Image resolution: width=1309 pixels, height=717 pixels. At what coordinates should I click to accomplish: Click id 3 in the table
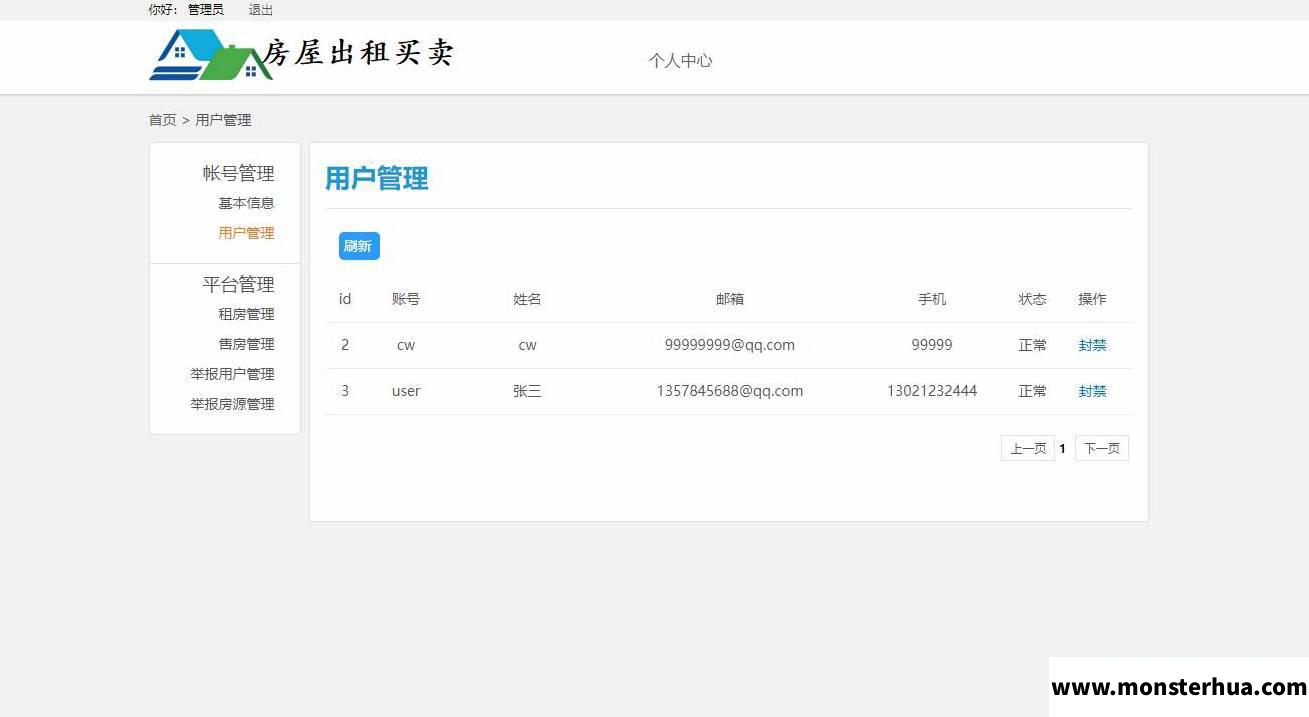click(345, 391)
